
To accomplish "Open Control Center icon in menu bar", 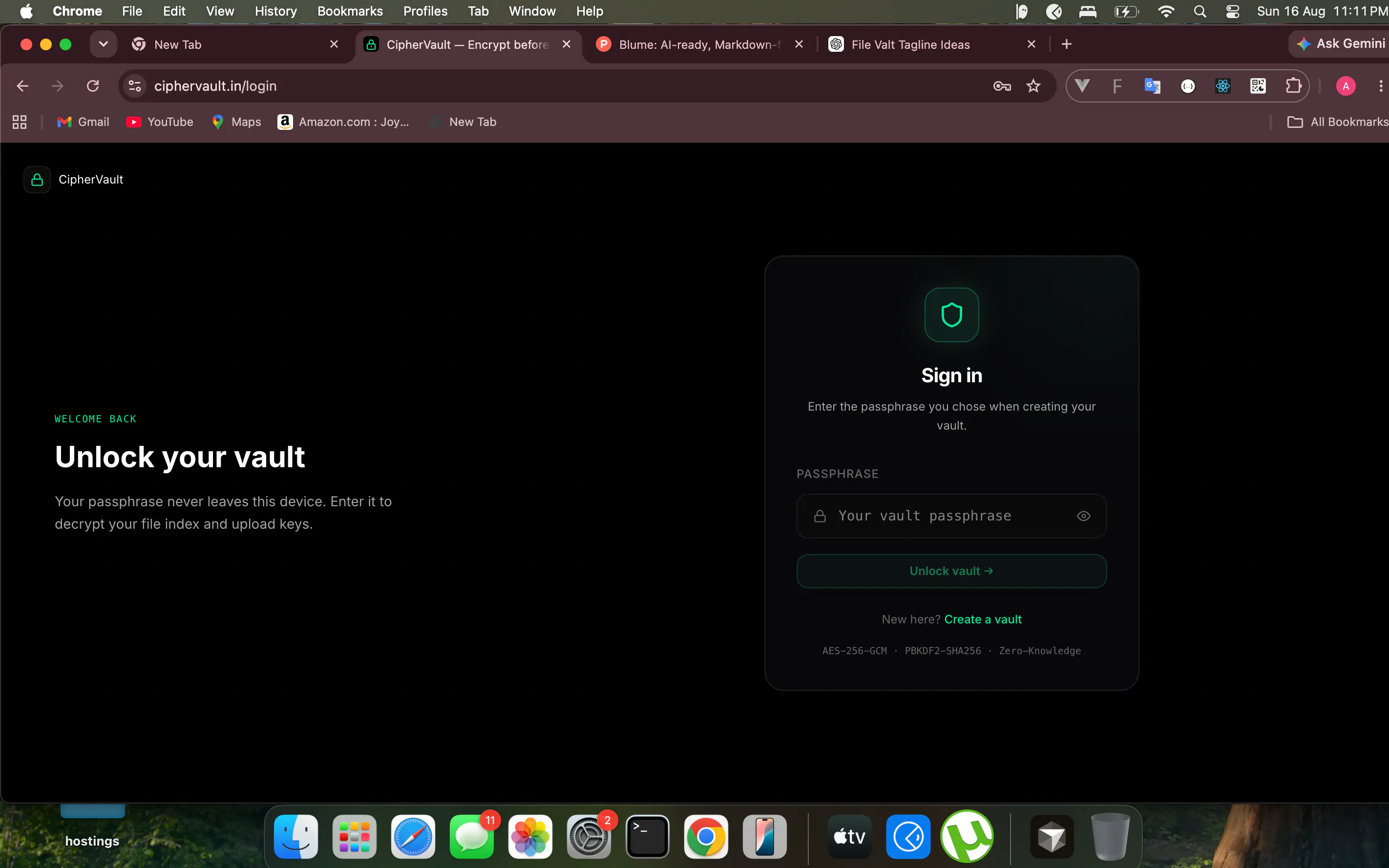I will [1232, 11].
